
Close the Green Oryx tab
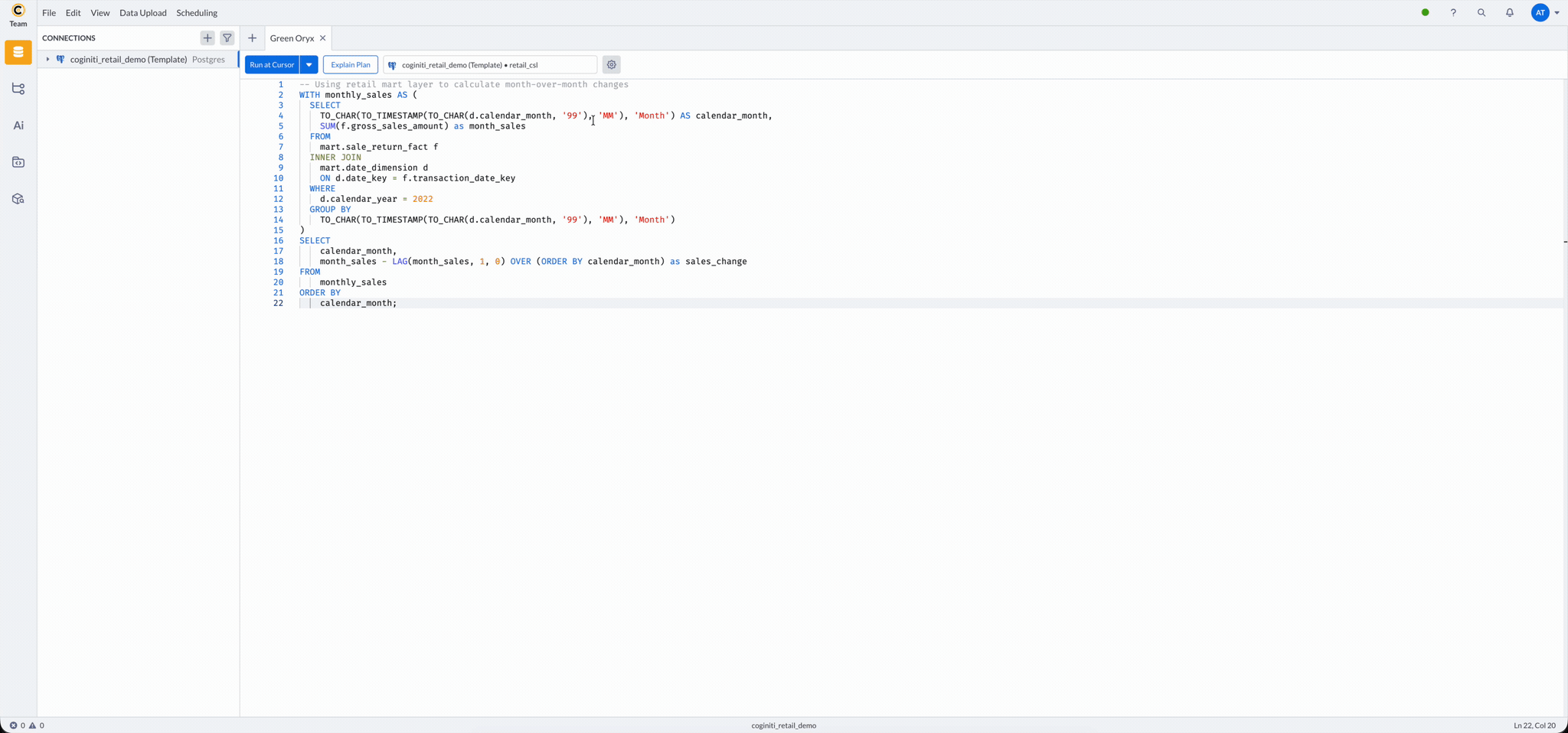point(323,38)
